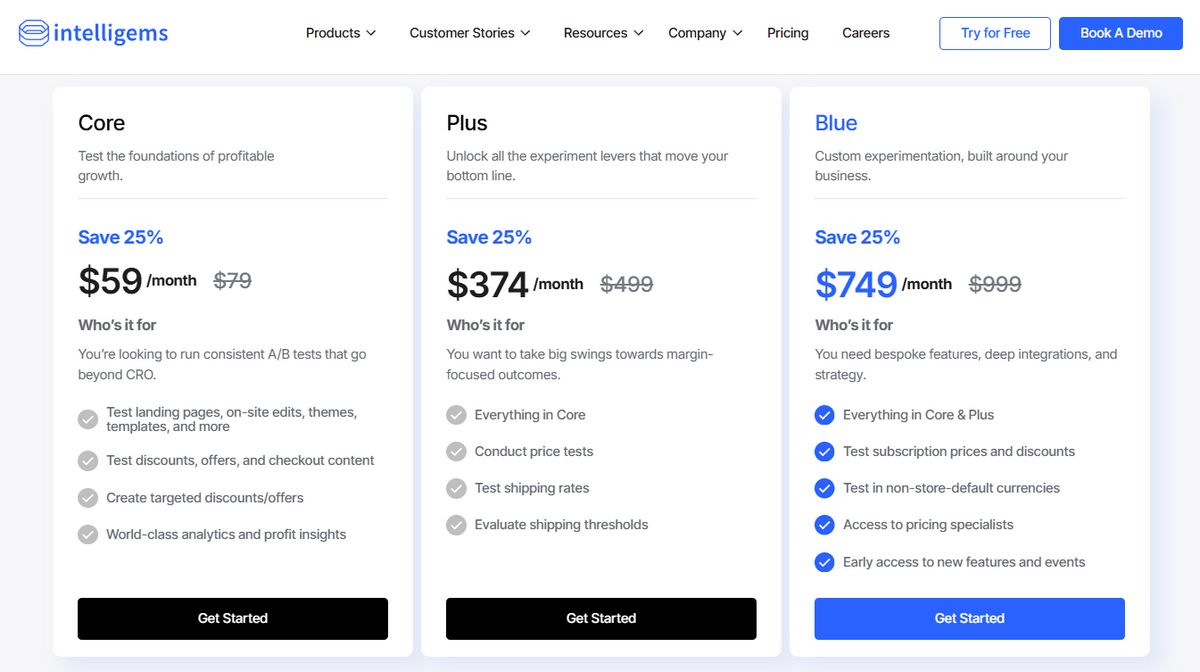Click the Intelligems logo
Image resolution: width=1200 pixels, height=672 pixels.
(92, 32)
